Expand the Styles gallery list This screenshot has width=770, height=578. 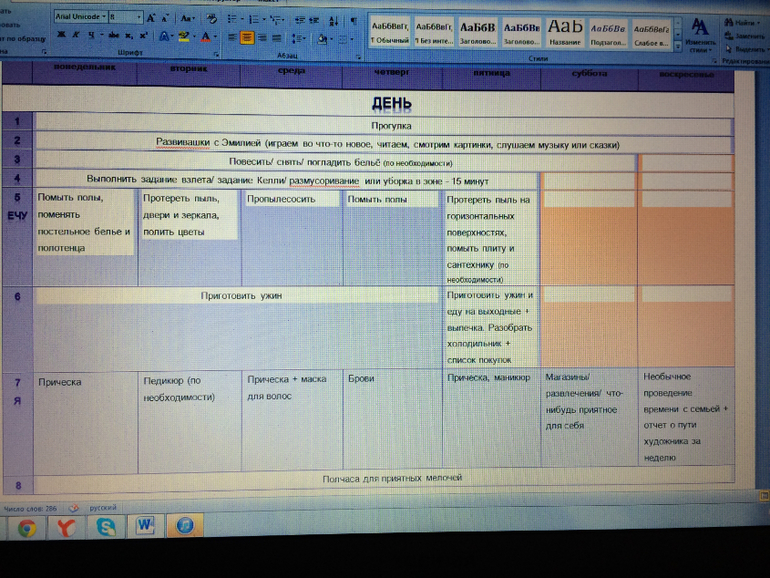point(678,46)
